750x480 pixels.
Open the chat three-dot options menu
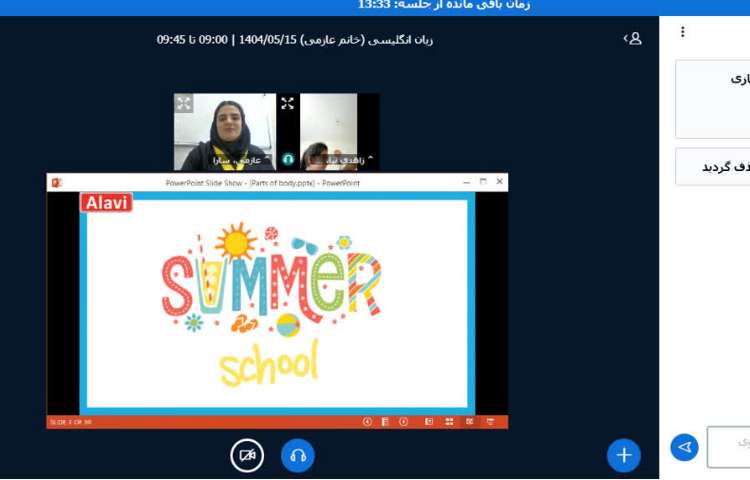point(683,32)
